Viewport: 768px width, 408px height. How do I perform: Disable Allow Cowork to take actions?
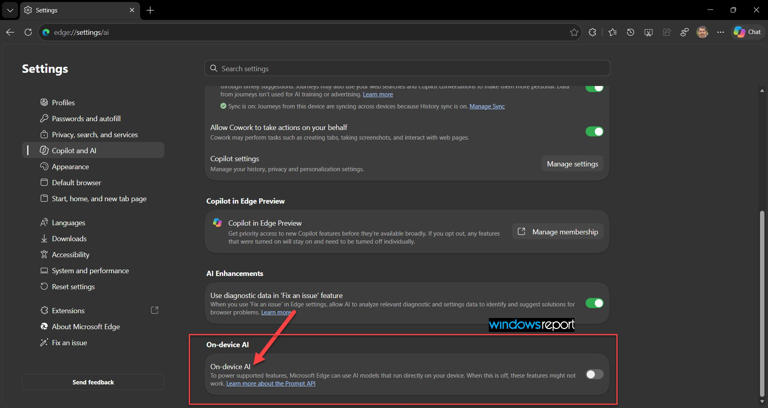(x=594, y=131)
